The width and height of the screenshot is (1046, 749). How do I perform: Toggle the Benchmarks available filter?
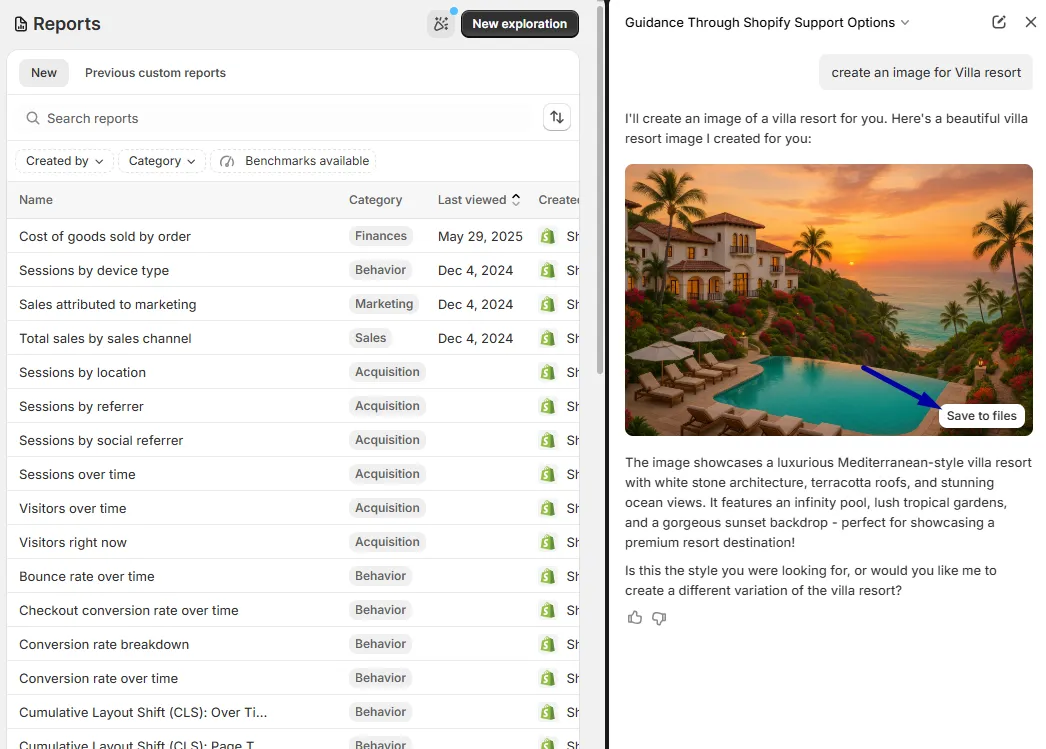tap(294, 161)
